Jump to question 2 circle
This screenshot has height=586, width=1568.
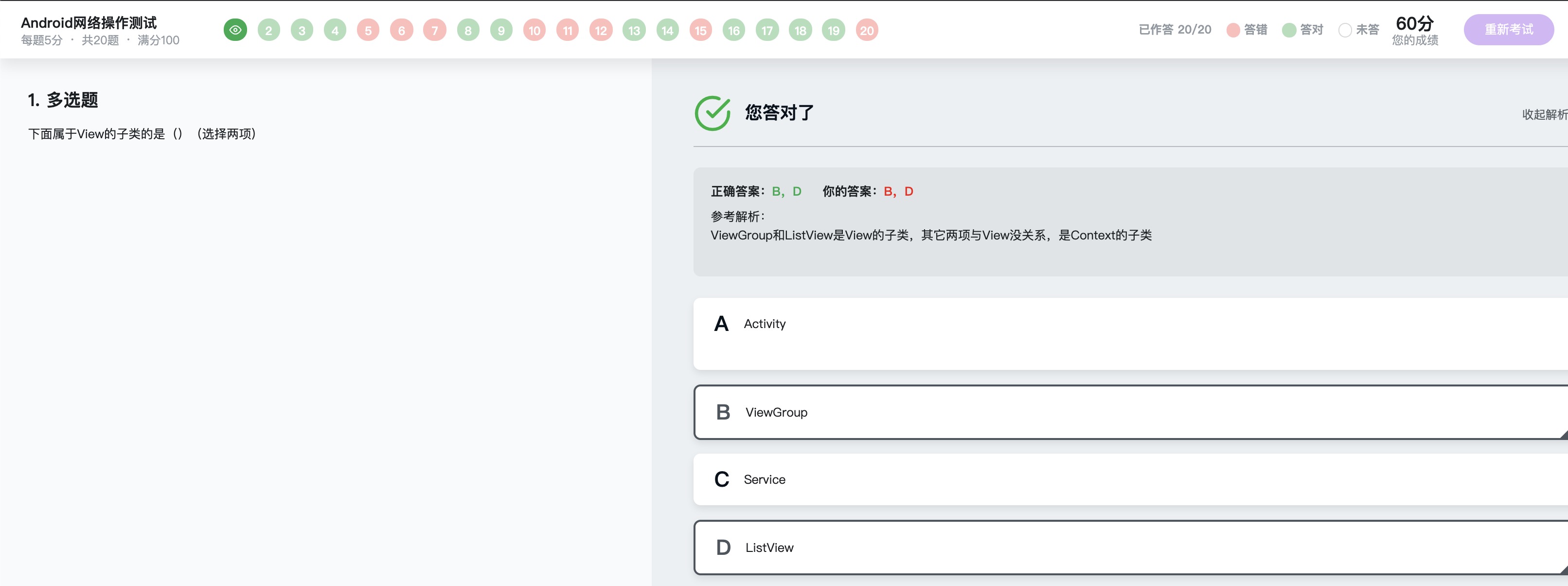pos(268,30)
